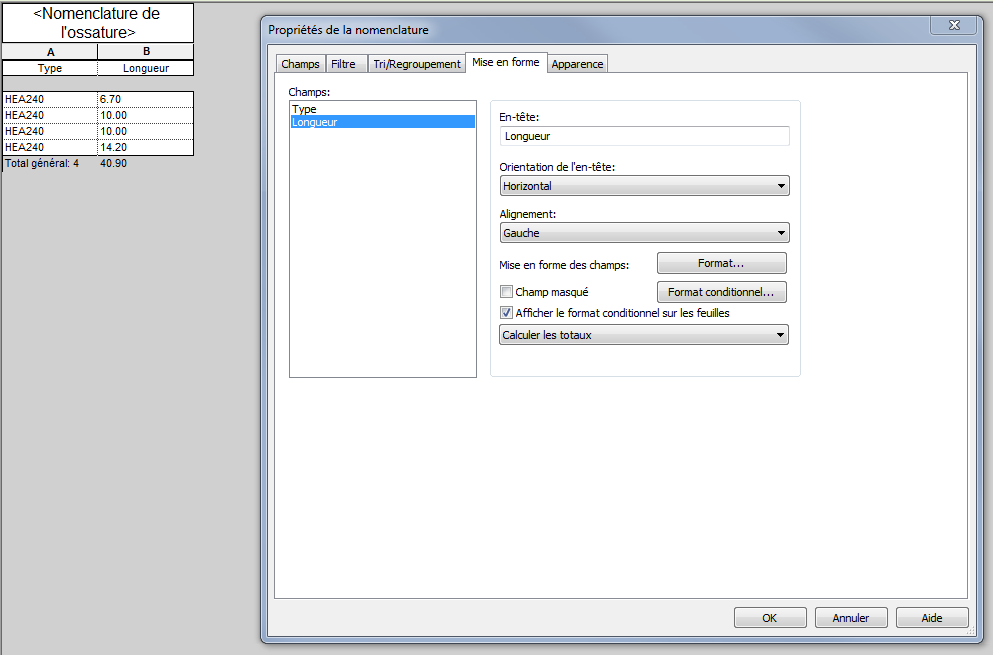Image resolution: width=993 pixels, height=655 pixels.
Task: Expand the Orientation de l'en-tête dropdown
Action: click(x=644, y=186)
